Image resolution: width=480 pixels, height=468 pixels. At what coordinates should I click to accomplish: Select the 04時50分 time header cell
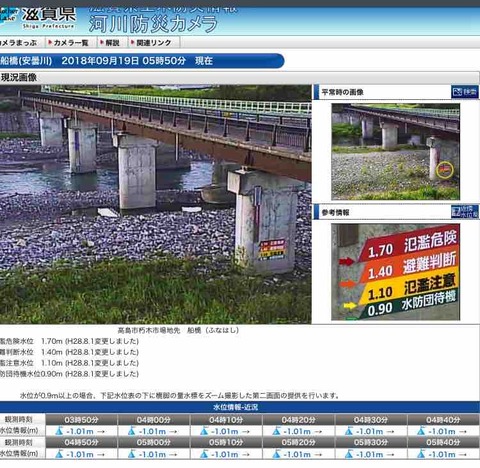(81, 442)
